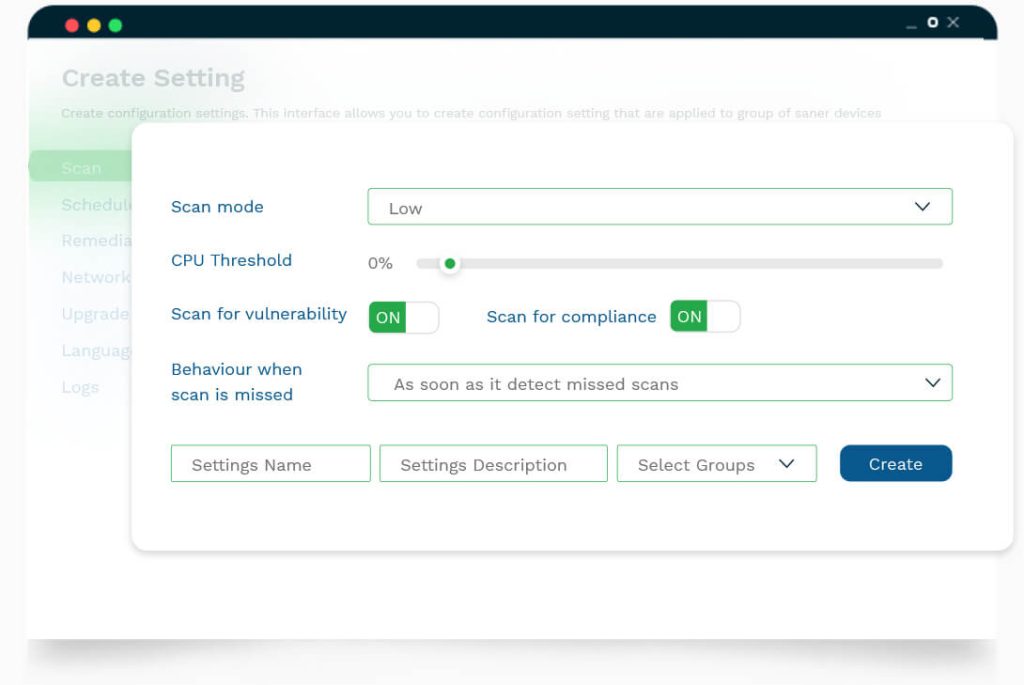Click the Create Setting heading
Viewport: 1024px width, 685px height.
(x=153, y=78)
